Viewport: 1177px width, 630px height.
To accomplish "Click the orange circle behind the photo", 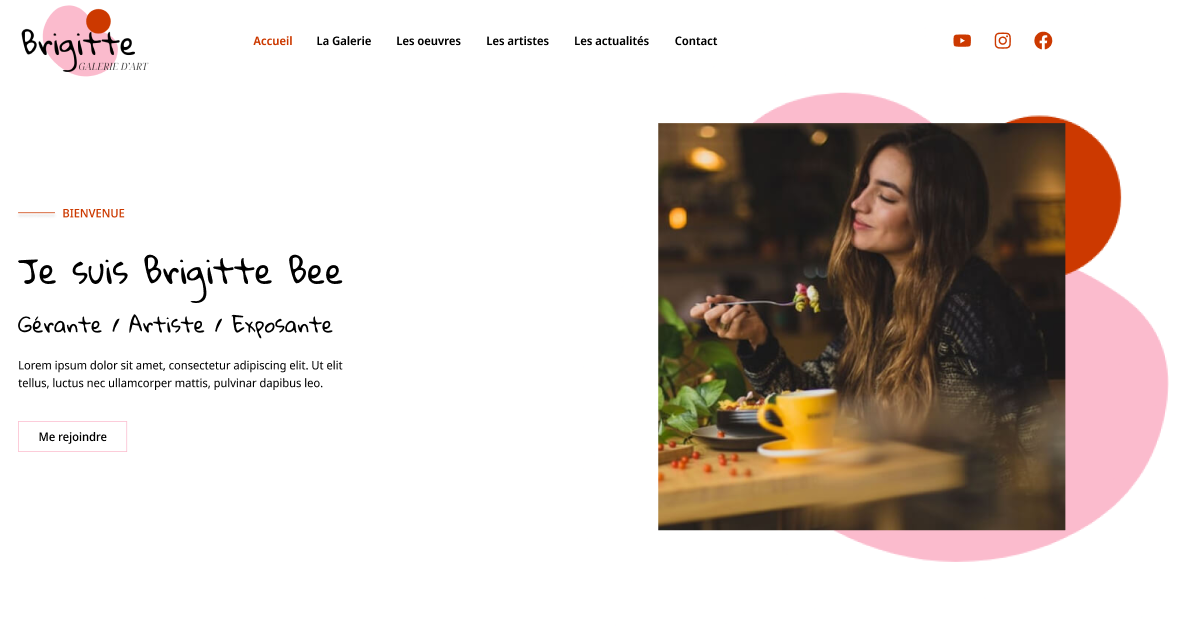I will pos(1092,195).
